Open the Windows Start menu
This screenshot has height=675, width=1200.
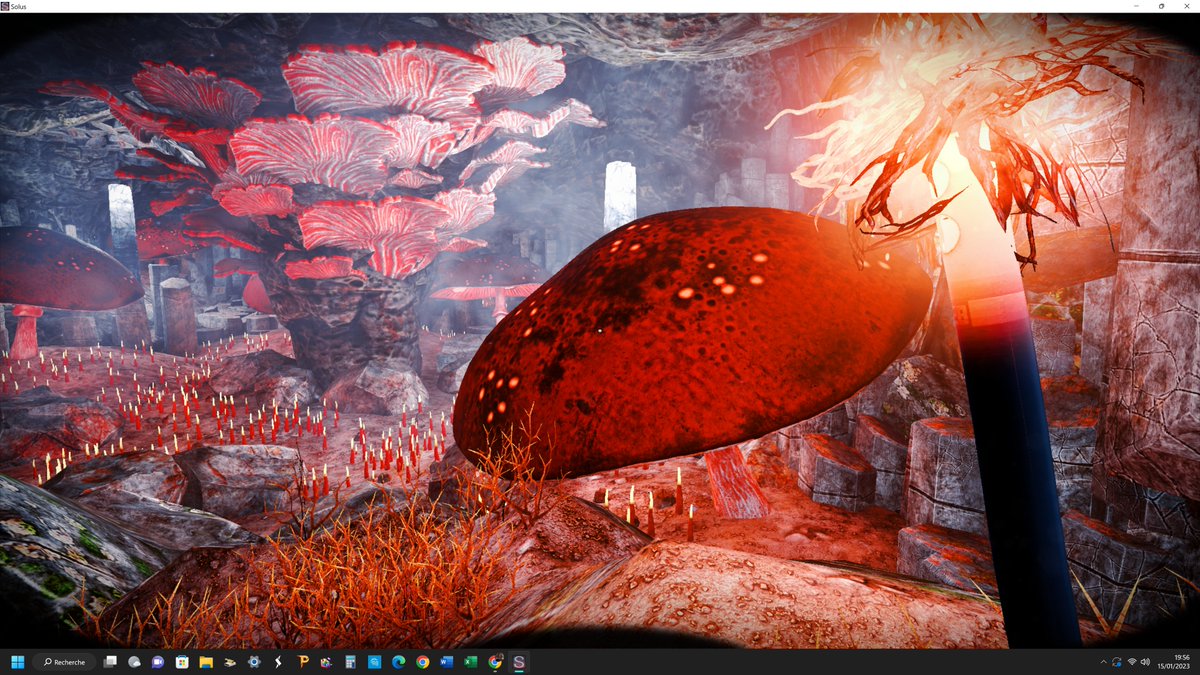click(x=17, y=662)
